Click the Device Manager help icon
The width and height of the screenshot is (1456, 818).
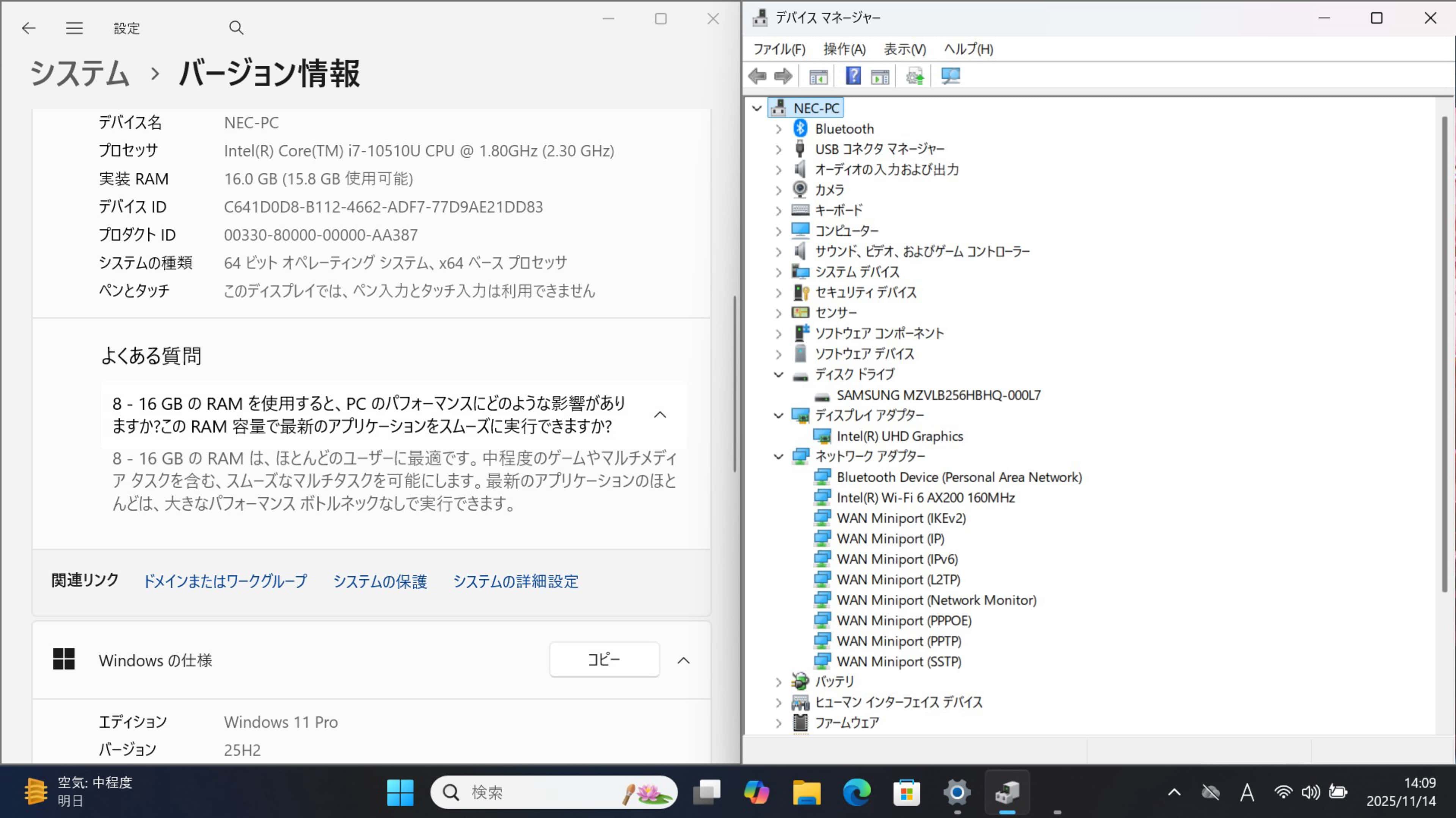point(853,76)
